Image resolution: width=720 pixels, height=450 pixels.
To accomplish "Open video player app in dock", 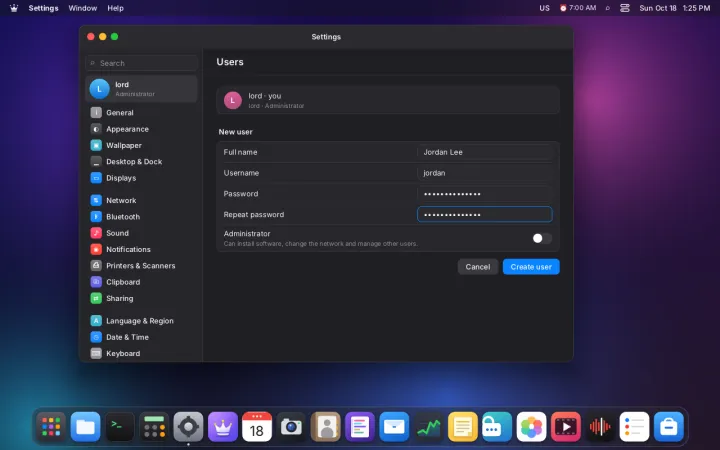I will coord(565,427).
